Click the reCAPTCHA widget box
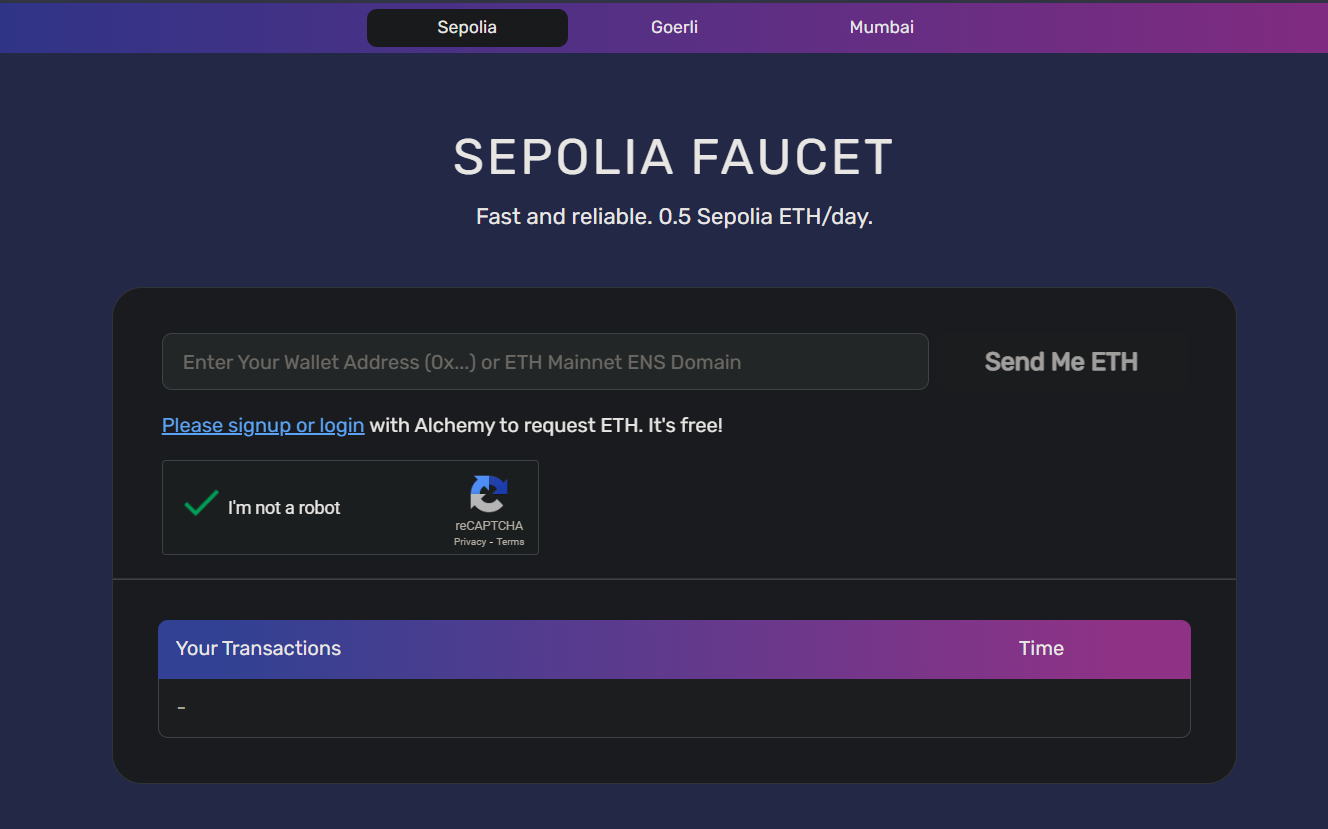Screen dimensions: 1328x829 (x=350, y=507)
